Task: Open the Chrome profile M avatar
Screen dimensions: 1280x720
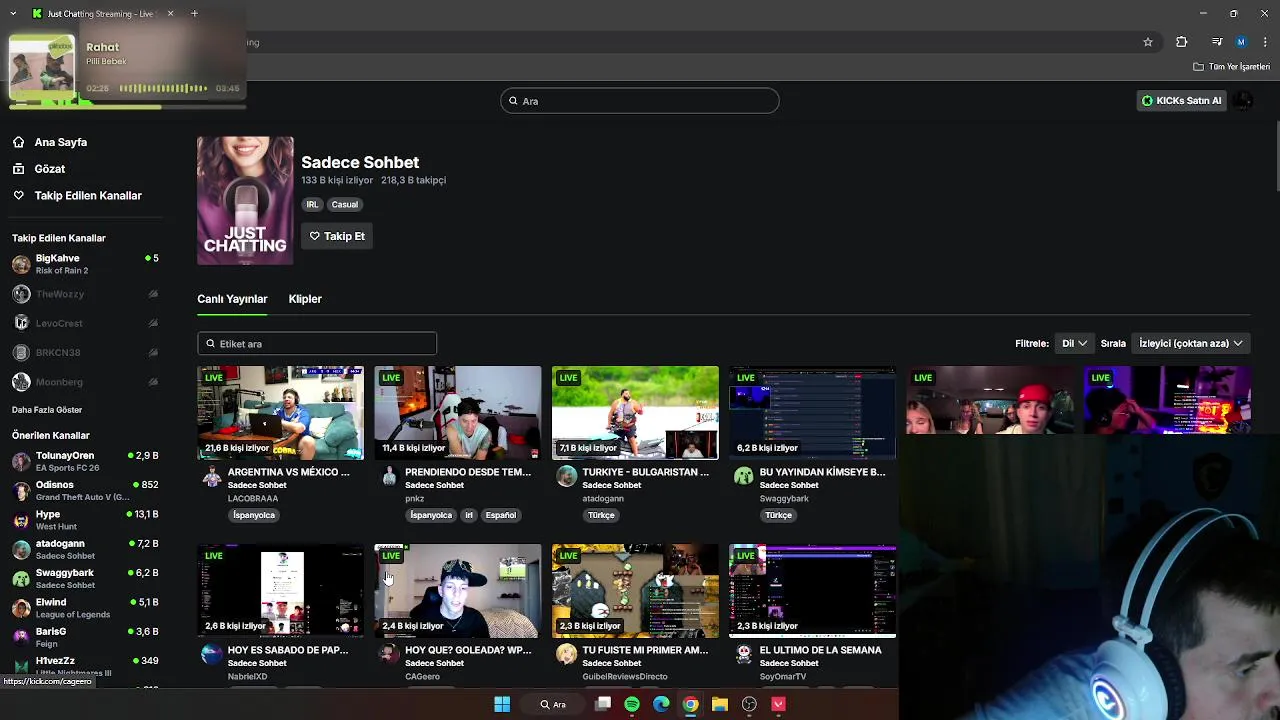Action: tap(1241, 42)
